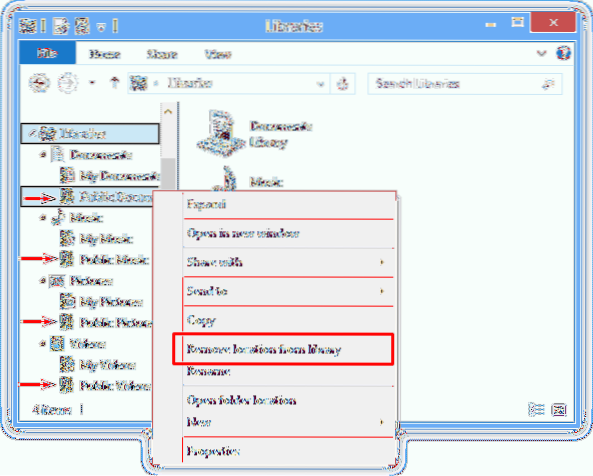593x476 pixels.
Task: Open address bar history dropdown
Action: pyautogui.click(x=320, y=84)
